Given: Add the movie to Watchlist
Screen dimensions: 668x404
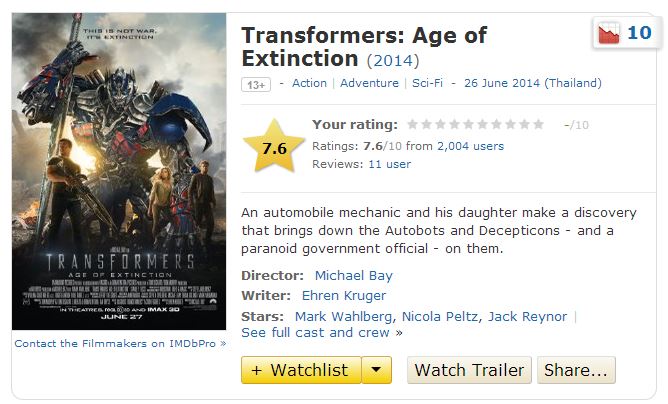Looking at the screenshot, I should click(299, 370).
